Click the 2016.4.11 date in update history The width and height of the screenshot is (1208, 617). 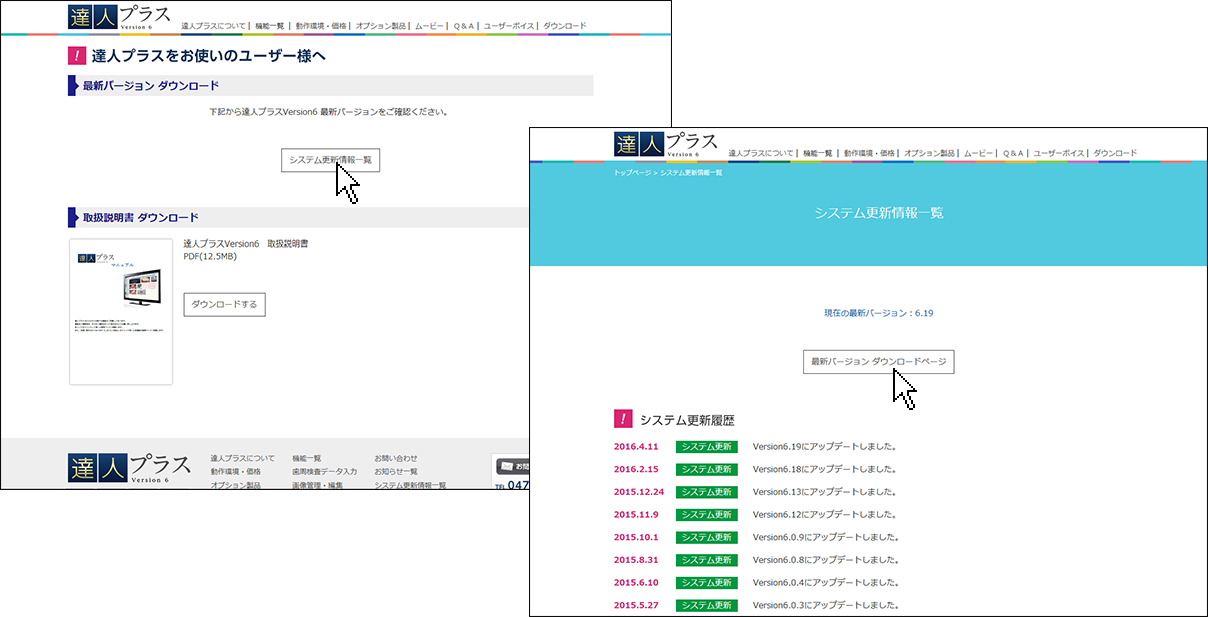636,446
